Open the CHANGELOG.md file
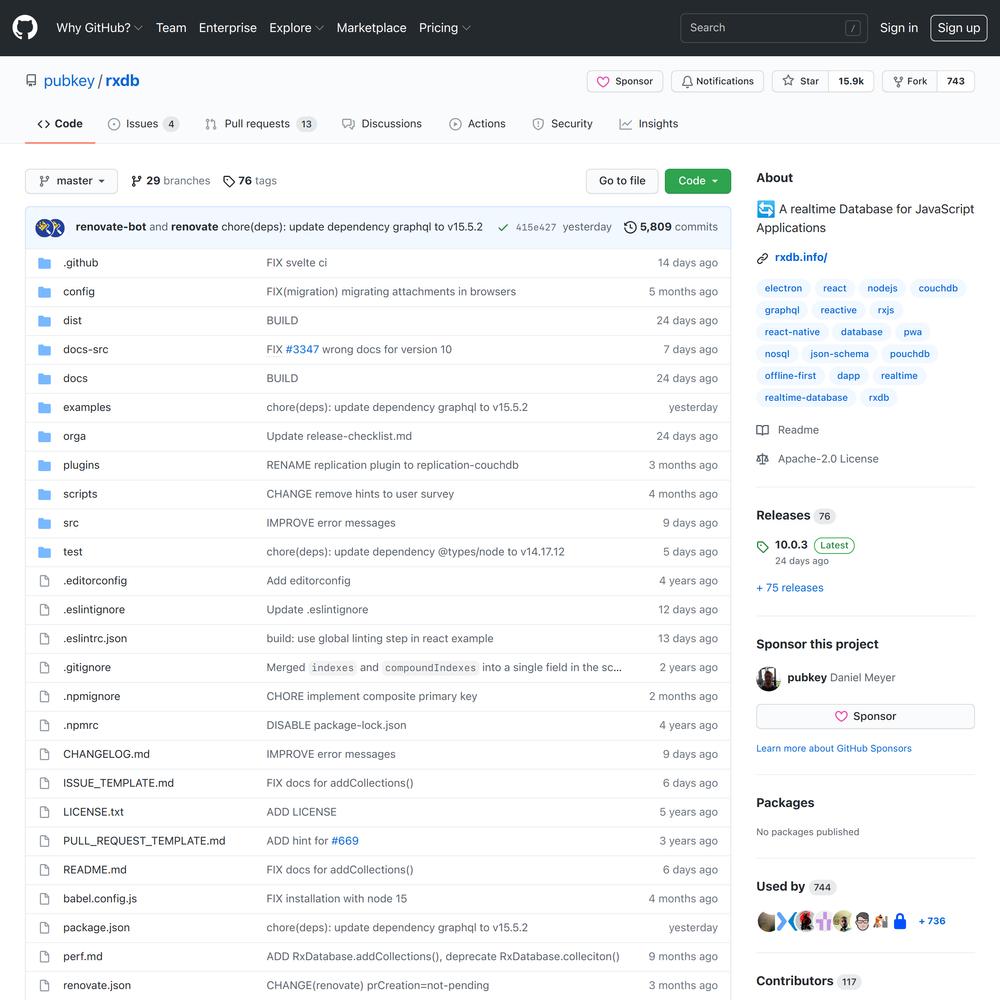Viewport: 1000px width, 1000px height. pos(107,754)
